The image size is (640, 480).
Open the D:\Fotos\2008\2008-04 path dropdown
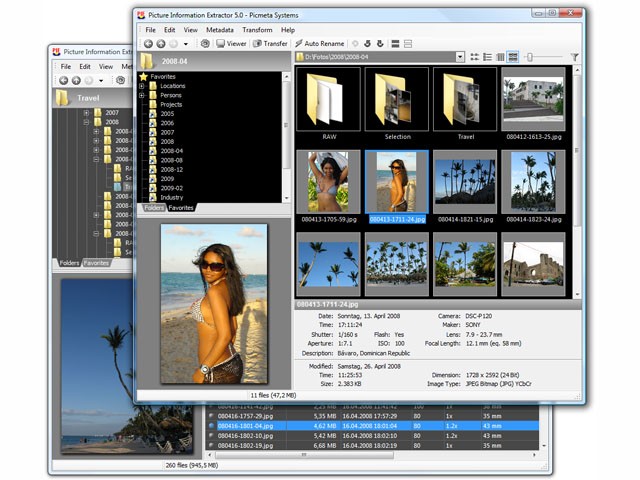[460, 57]
